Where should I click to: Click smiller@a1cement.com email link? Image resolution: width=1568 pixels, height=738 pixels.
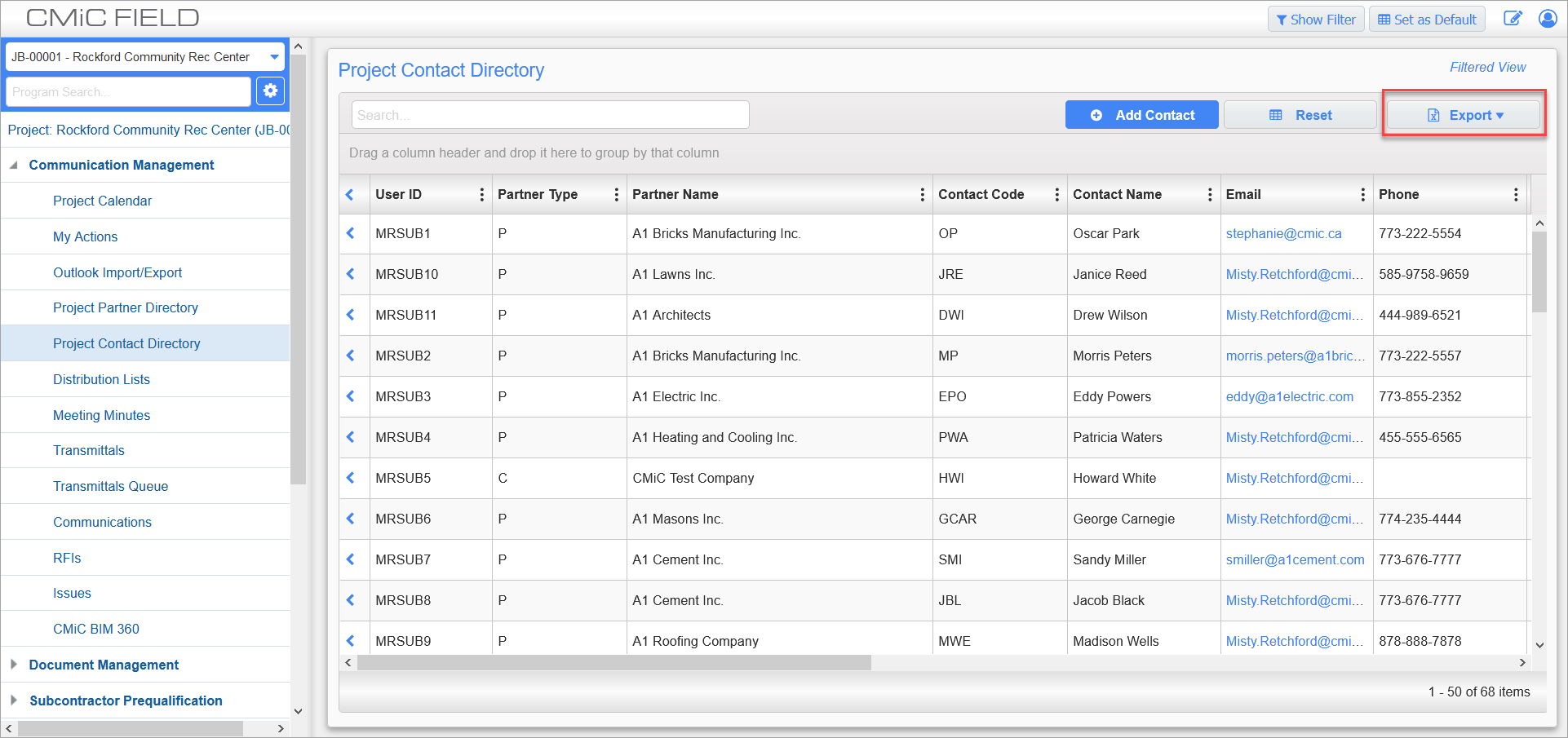point(1295,559)
